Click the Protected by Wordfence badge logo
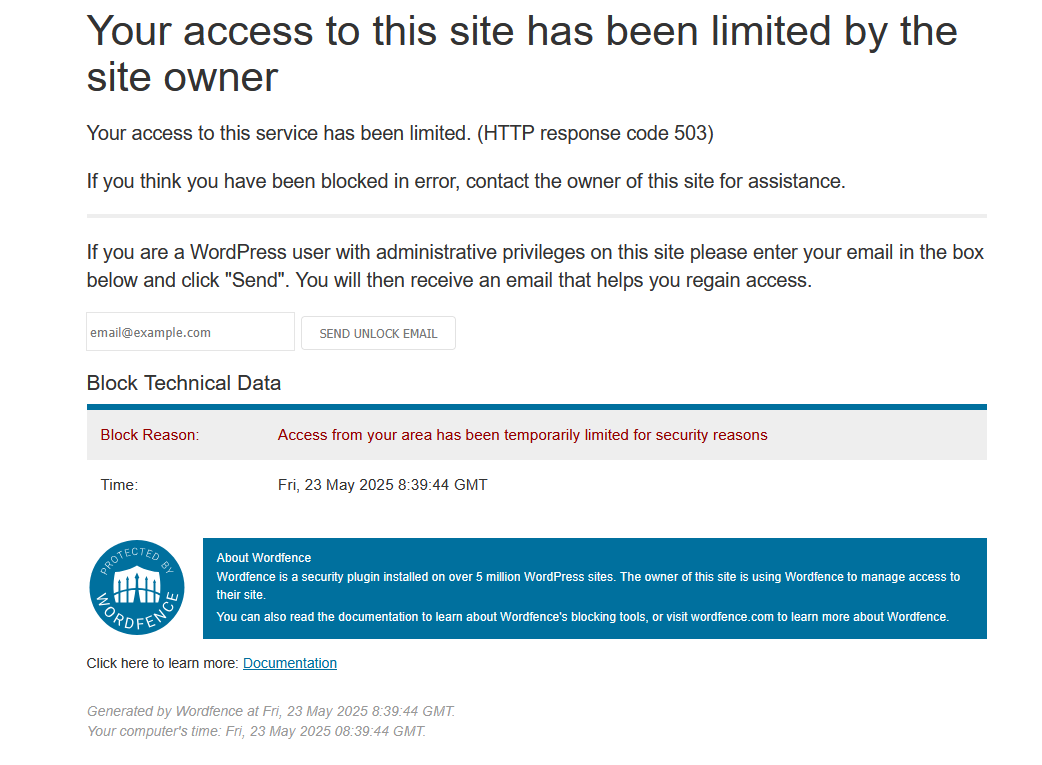 coord(137,588)
